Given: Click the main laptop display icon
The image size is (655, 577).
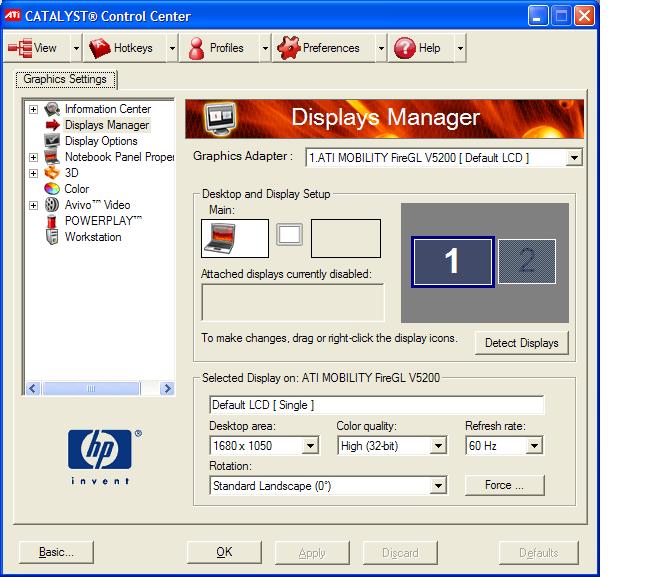Looking at the screenshot, I should click(x=235, y=239).
